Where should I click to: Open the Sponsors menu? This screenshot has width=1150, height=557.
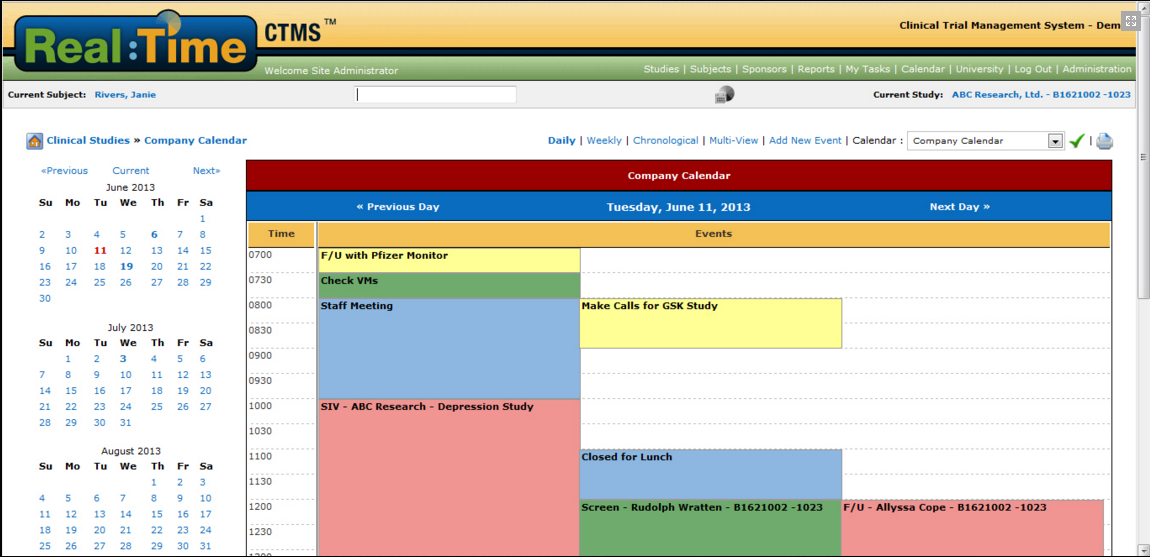(764, 69)
